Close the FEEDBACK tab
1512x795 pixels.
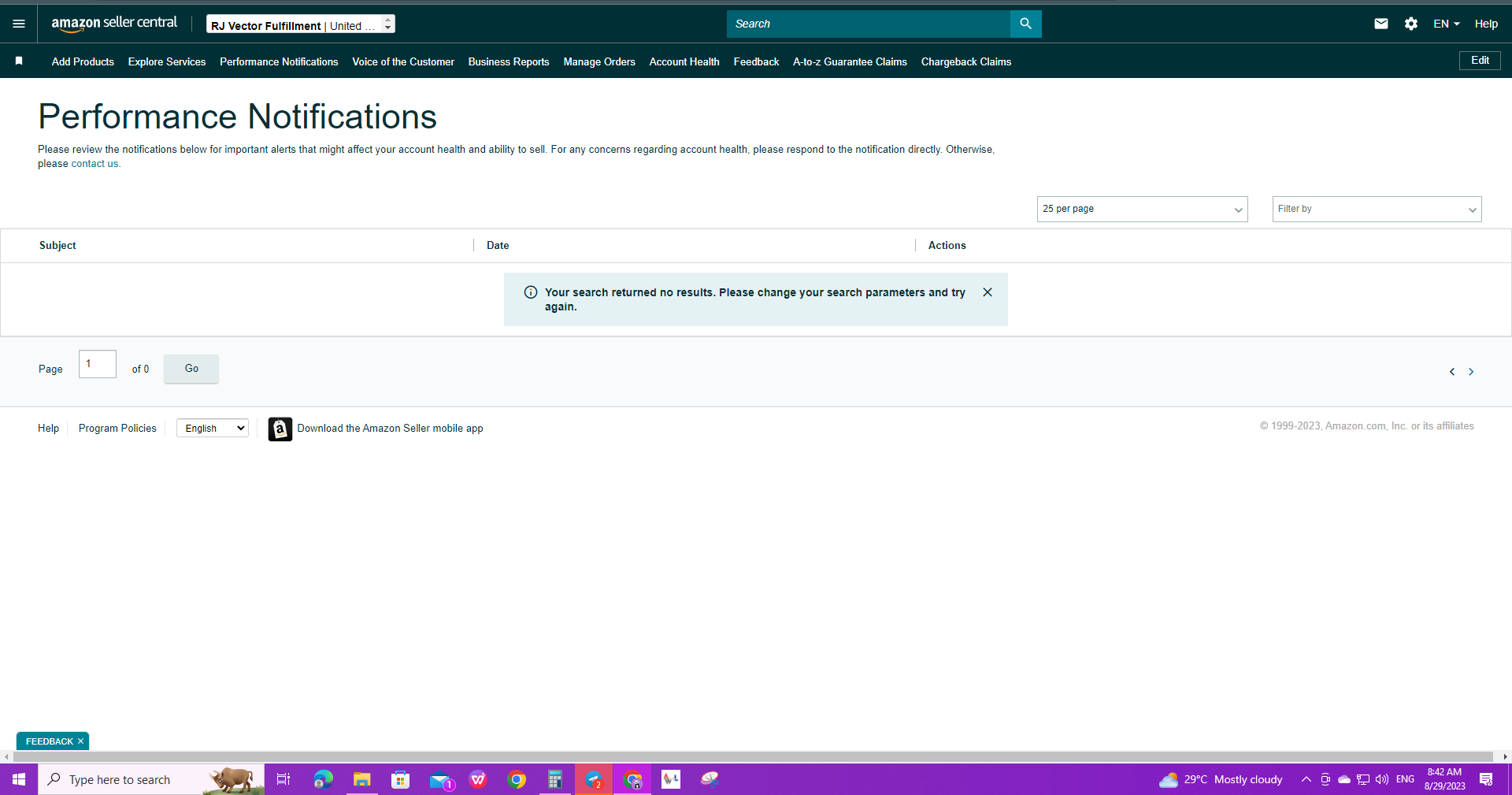pos(80,741)
